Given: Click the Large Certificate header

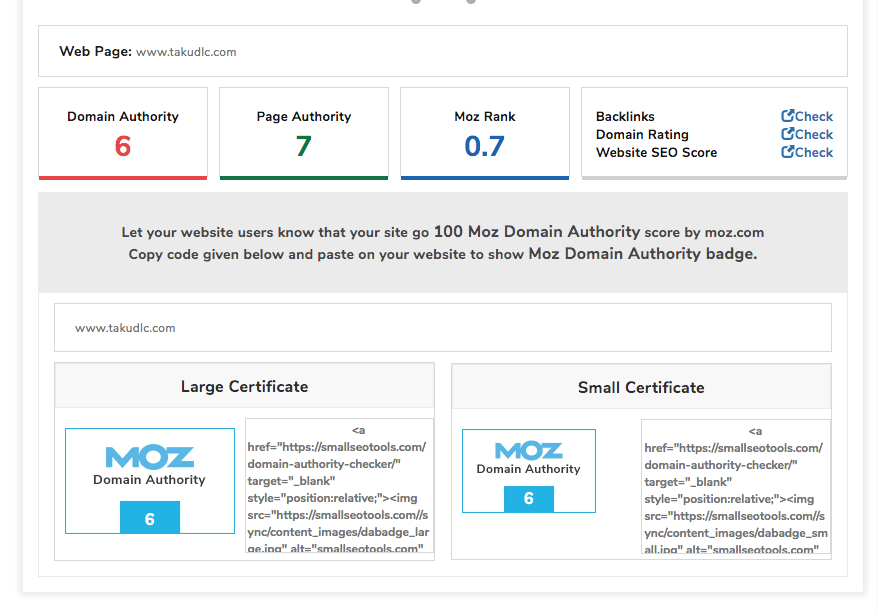Looking at the screenshot, I should pos(245,386).
